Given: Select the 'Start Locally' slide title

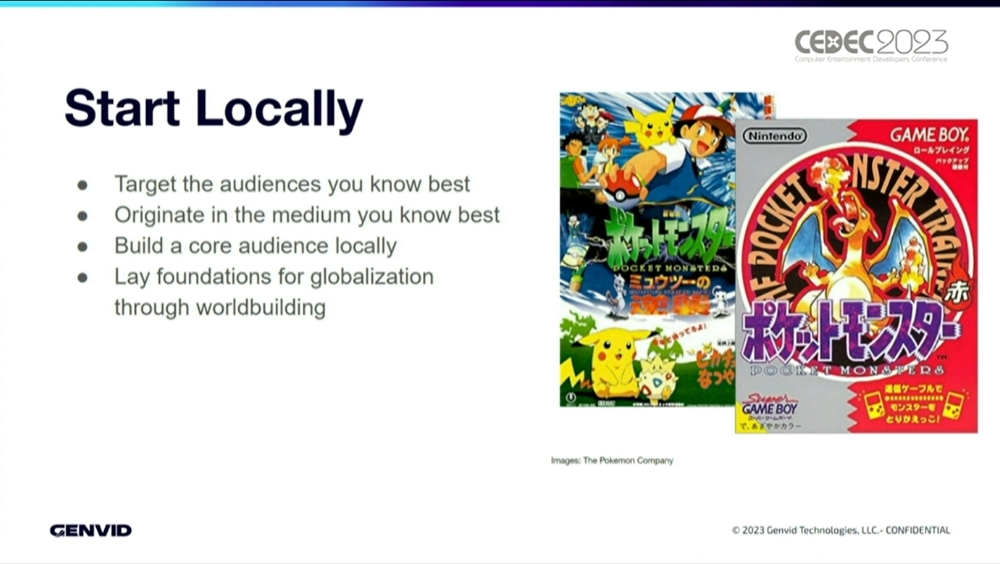Looking at the screenshot, I should tap(214, 109).
